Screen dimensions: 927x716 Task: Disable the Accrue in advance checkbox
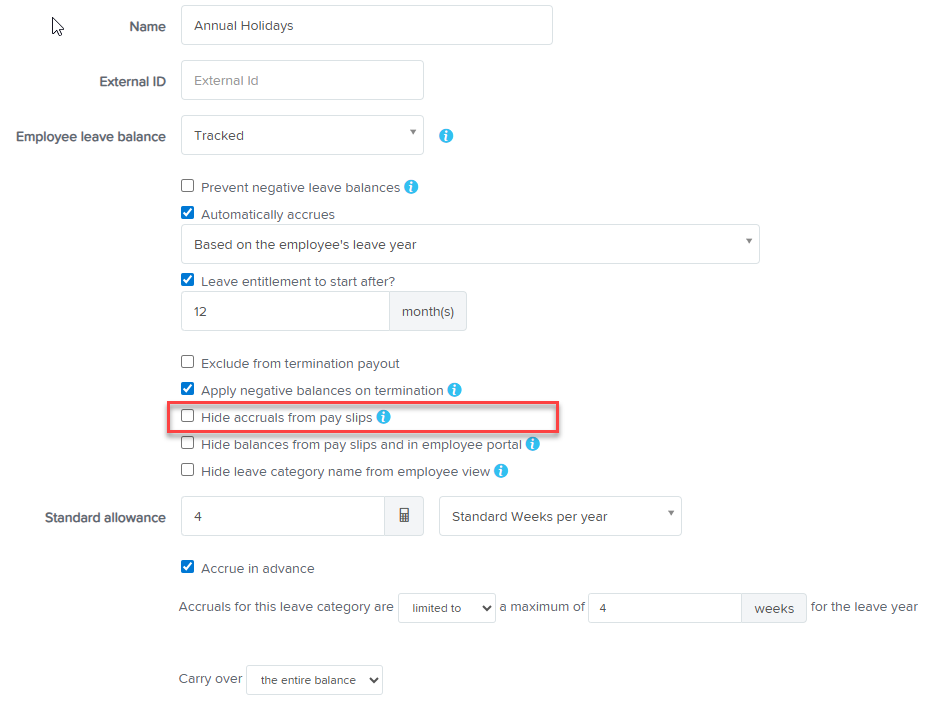point(187,567)
